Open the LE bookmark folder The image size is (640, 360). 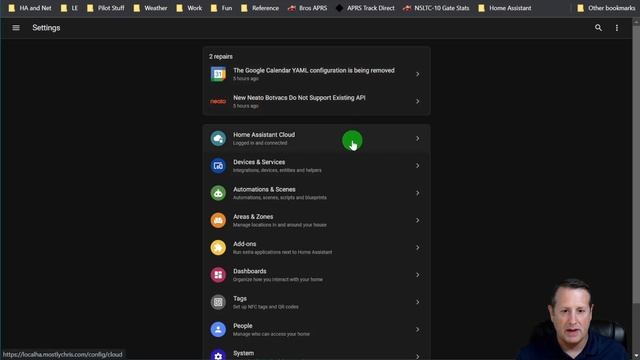click(x=69, y=8)
